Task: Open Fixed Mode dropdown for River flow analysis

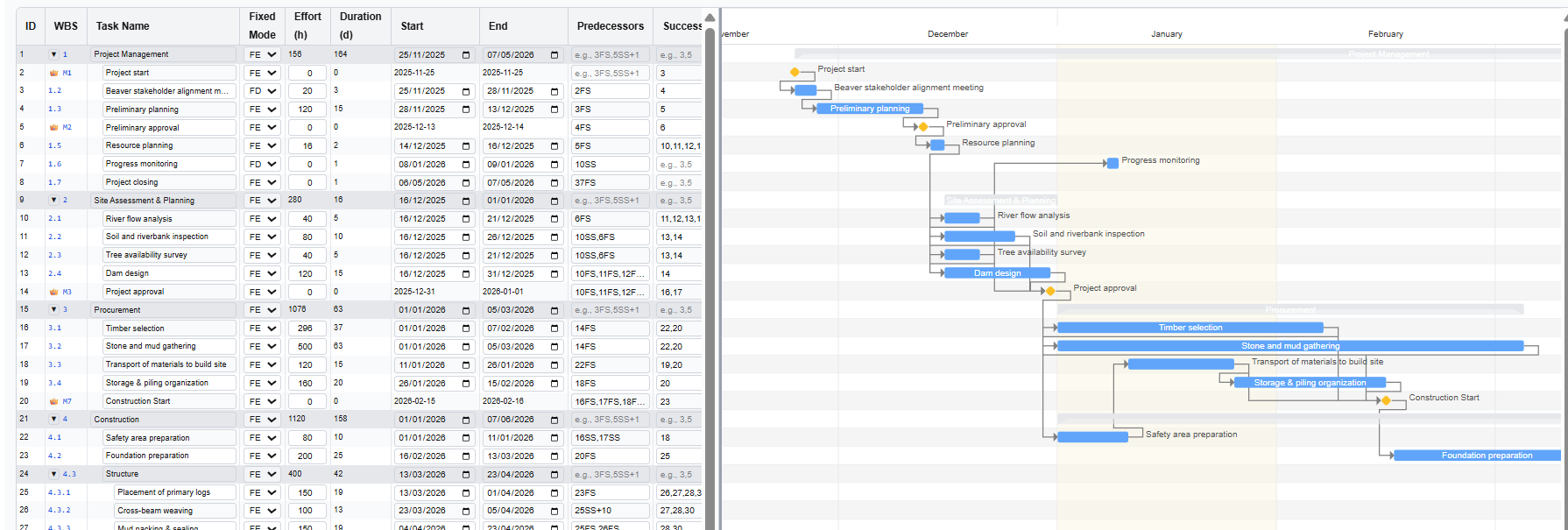Action: (x=262, y=219)
